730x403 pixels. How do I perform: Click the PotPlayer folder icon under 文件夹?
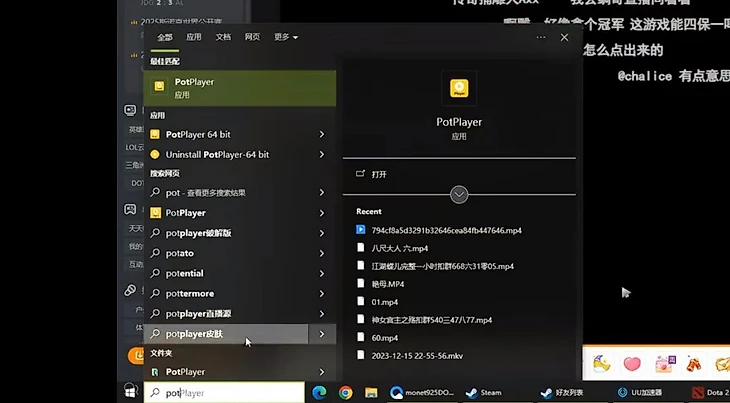155,372
